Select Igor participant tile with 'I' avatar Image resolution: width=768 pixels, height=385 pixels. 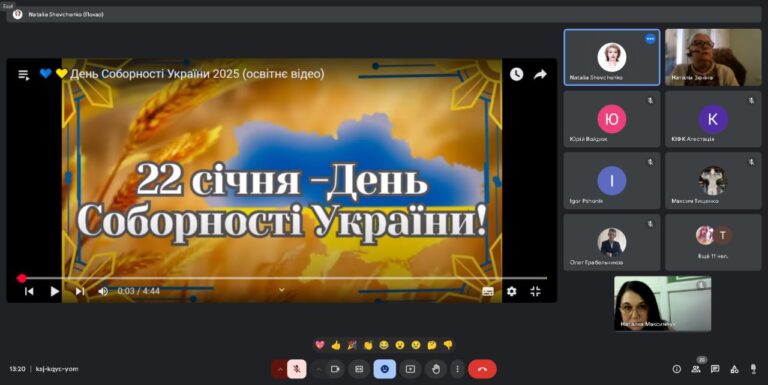612,181
